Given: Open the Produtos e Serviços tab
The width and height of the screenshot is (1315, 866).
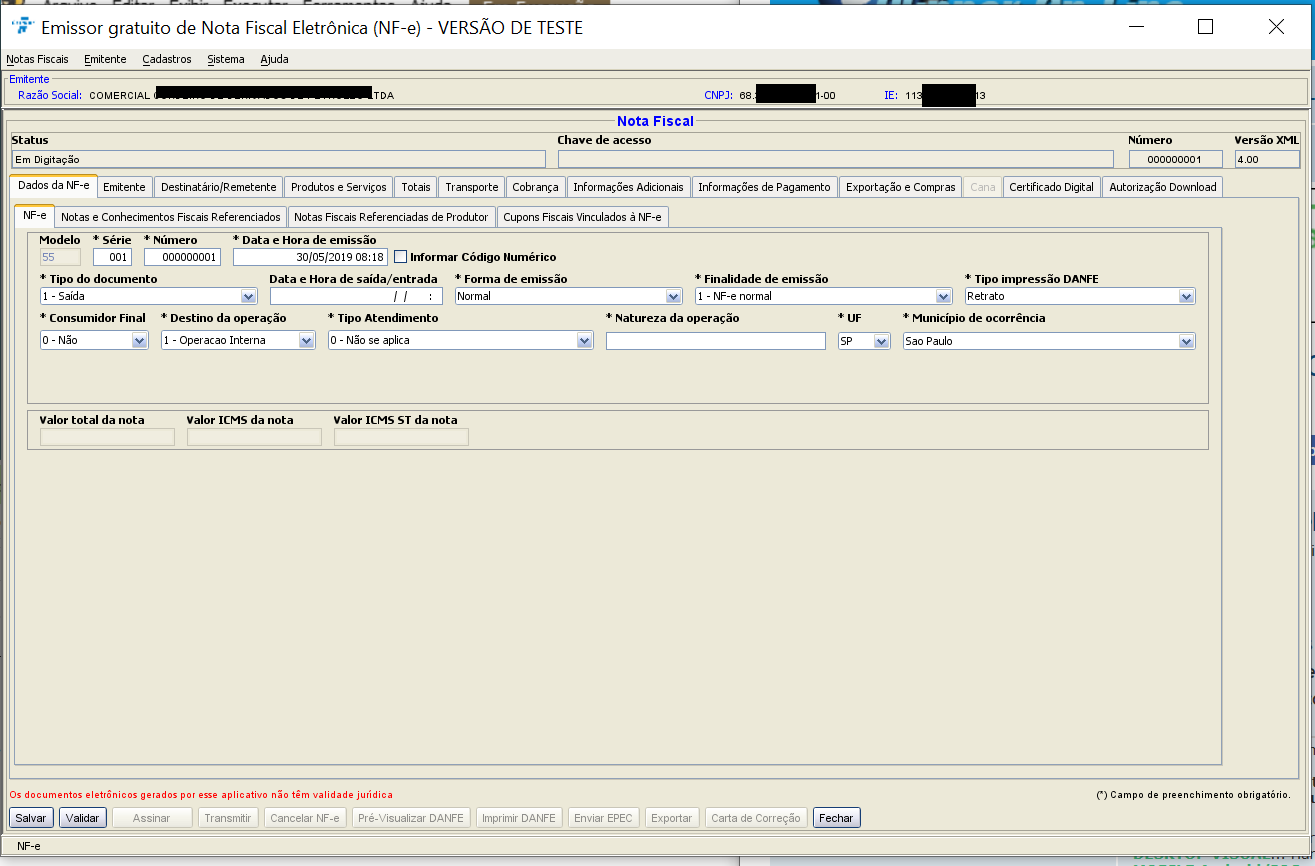Looking at the screenshot, I should point(338,187).
